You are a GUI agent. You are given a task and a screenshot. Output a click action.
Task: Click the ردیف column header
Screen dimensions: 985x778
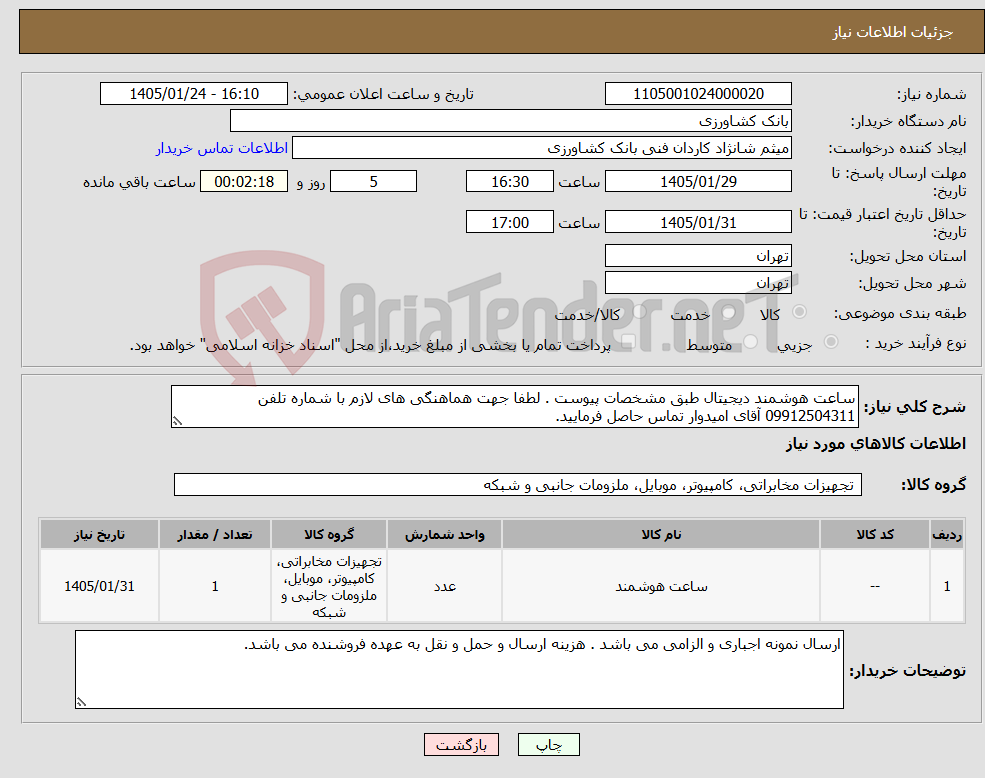[947, 534]
